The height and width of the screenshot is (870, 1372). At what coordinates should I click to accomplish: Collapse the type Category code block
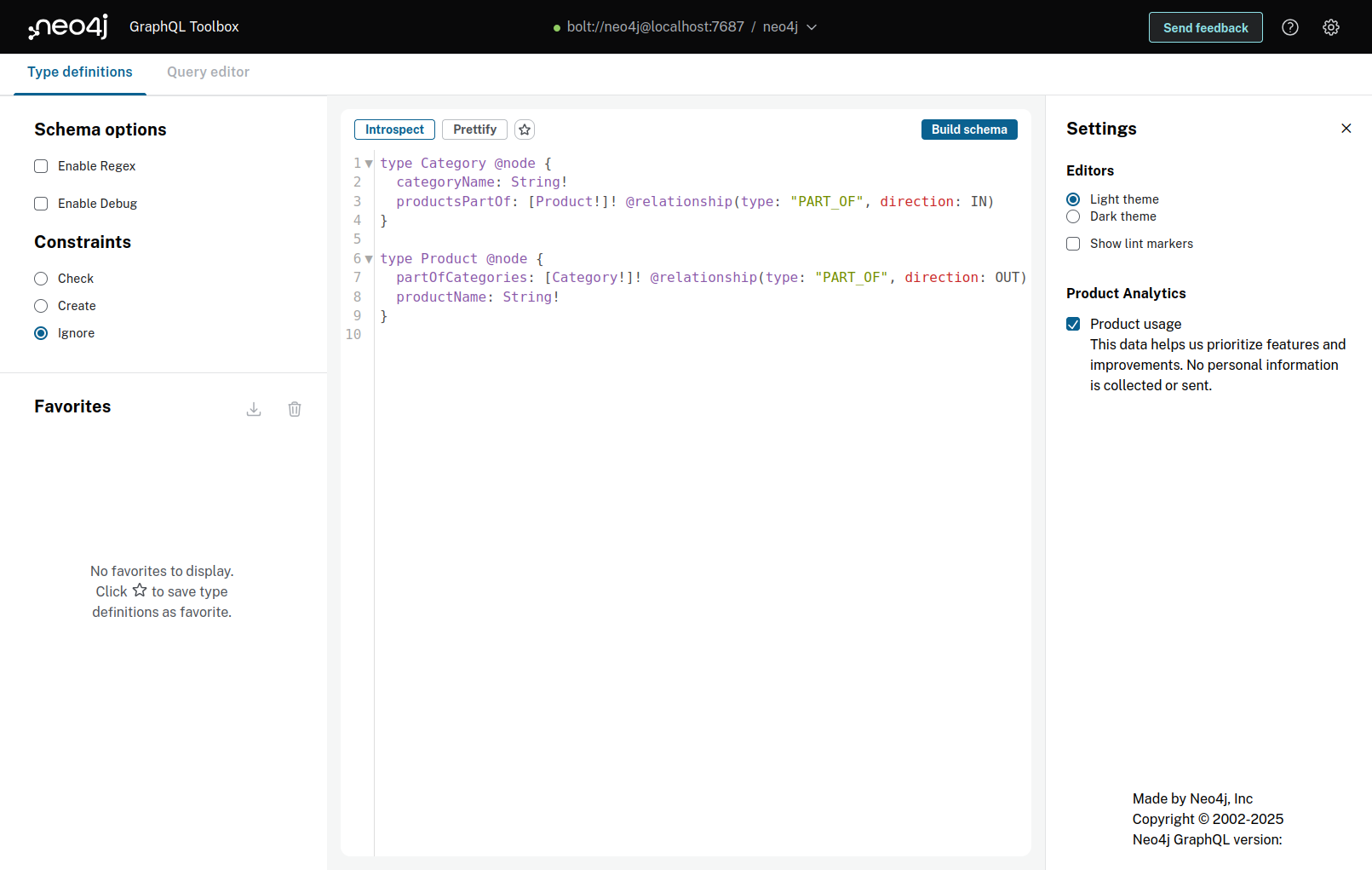click(x=369, y=164)
